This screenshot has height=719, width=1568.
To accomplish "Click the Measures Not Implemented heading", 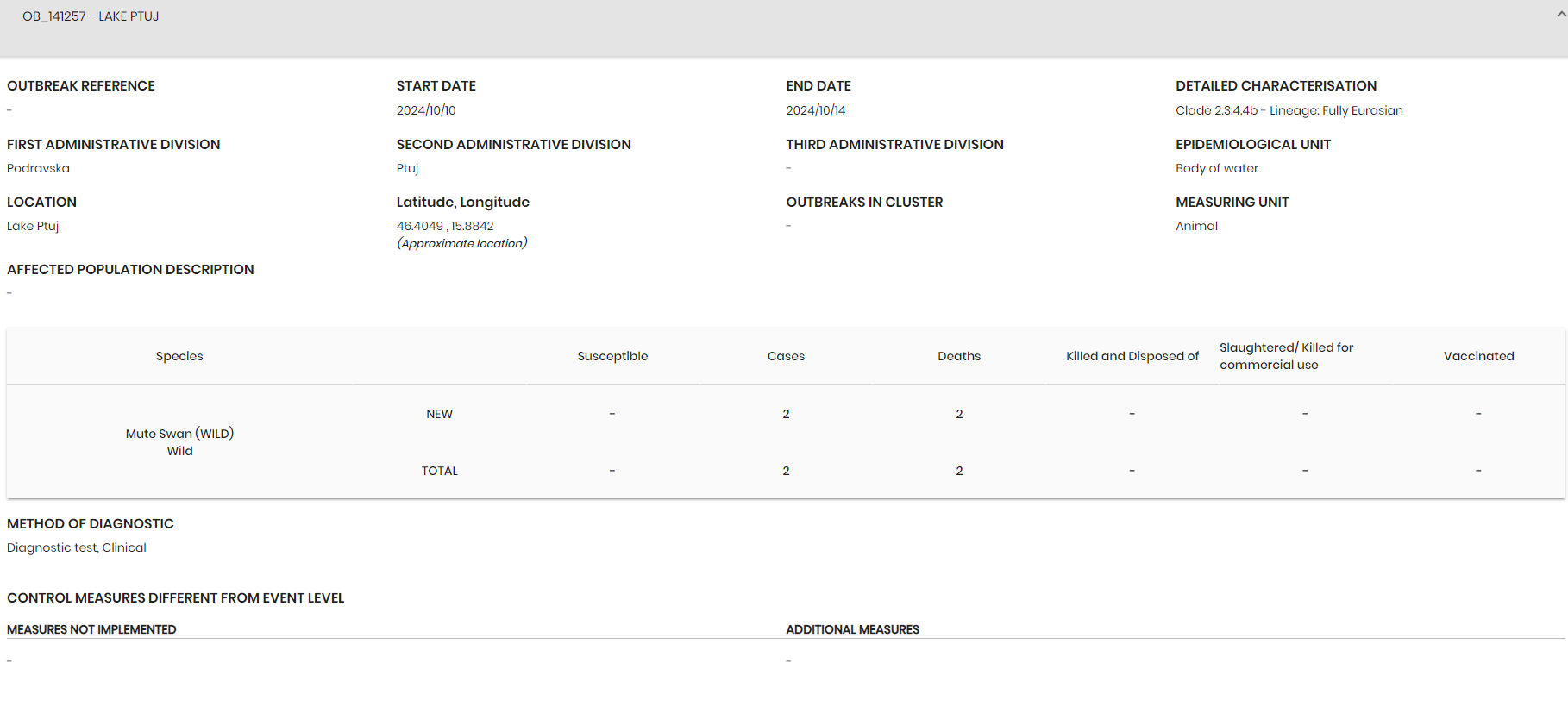I will pos(91,629).
